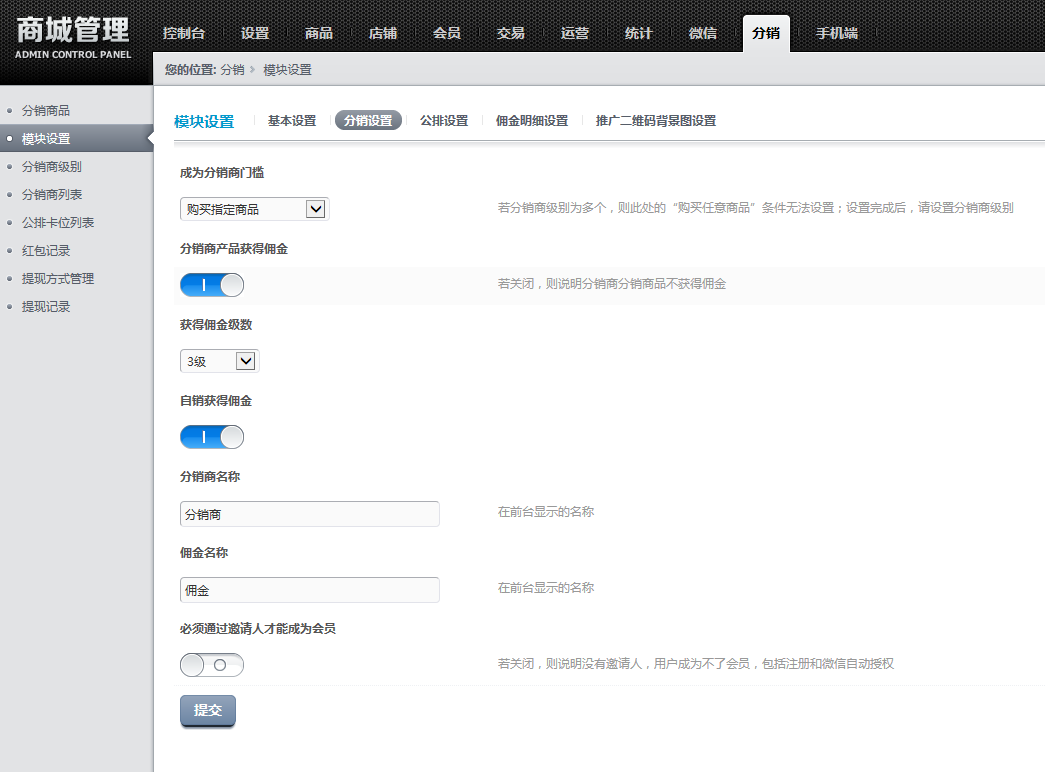This screenshot has width=1045, height=772.
Task: Toggle 分销商产品获得佣金 switch
Action: [x=212, y=285]
